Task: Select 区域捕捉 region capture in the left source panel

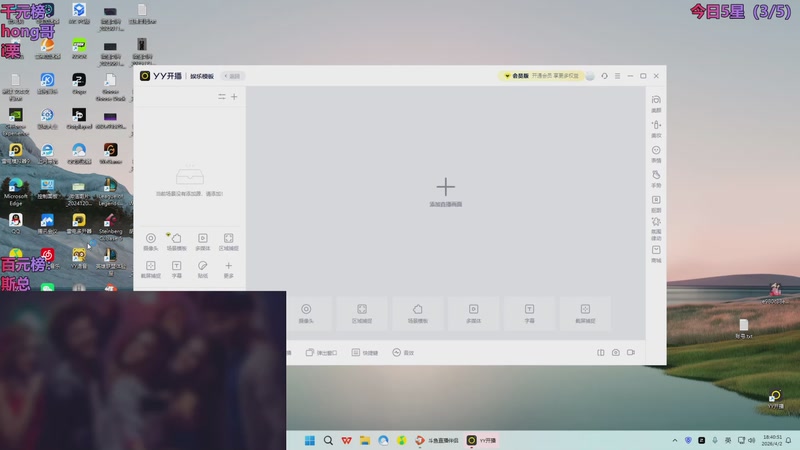Action: pyautogui.click(x=229, y=241)
